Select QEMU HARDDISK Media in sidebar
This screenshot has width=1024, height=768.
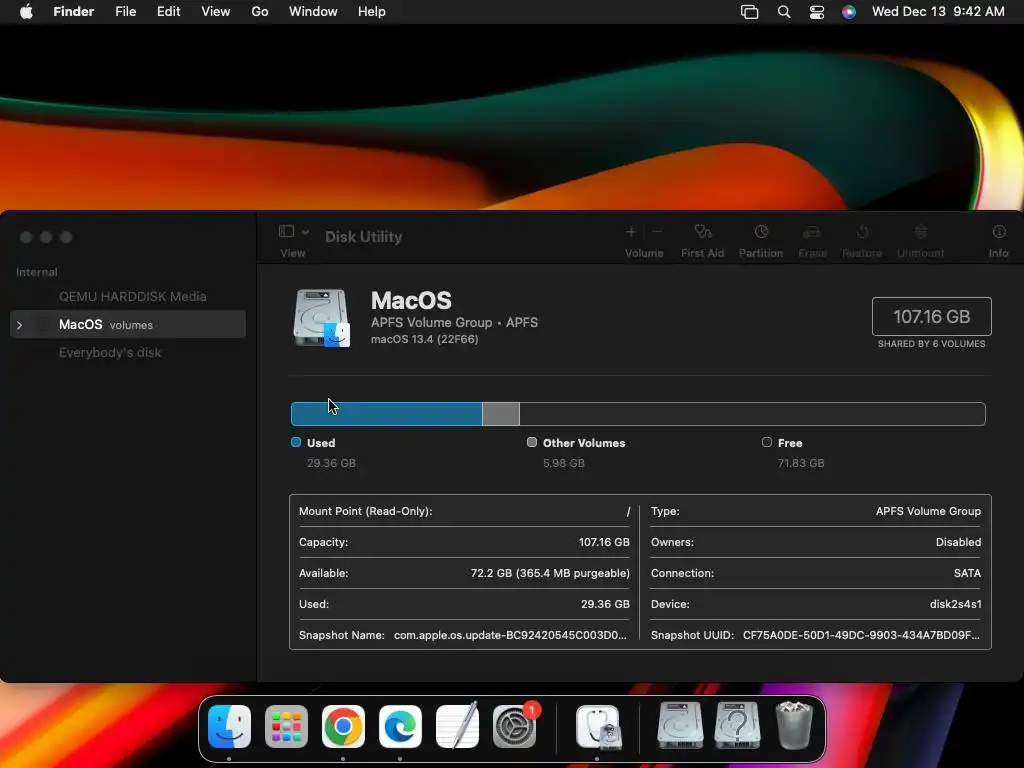click(133, 296)
